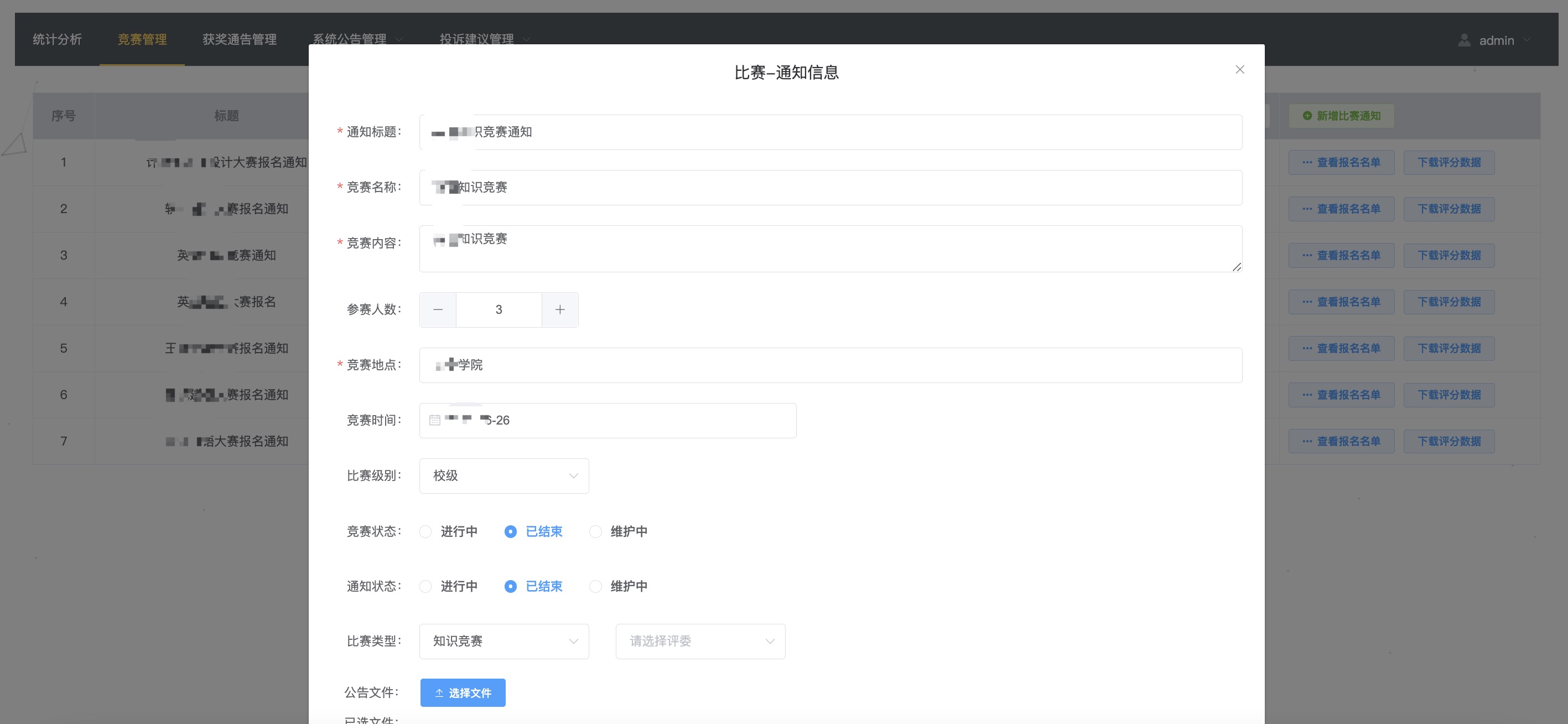Open the 请选择评委 dropdown
The image size is (1568, 724).
click(700, 642)
